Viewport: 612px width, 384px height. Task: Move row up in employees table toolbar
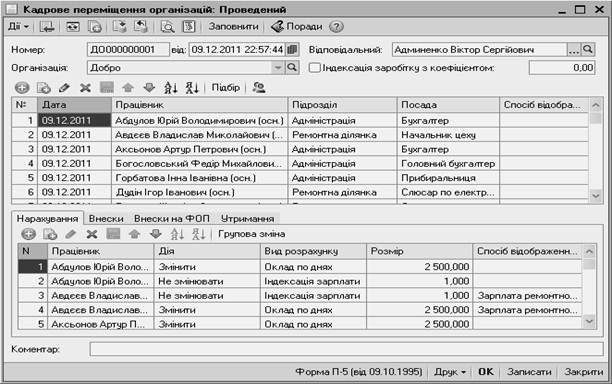click(x=128, y=87)
